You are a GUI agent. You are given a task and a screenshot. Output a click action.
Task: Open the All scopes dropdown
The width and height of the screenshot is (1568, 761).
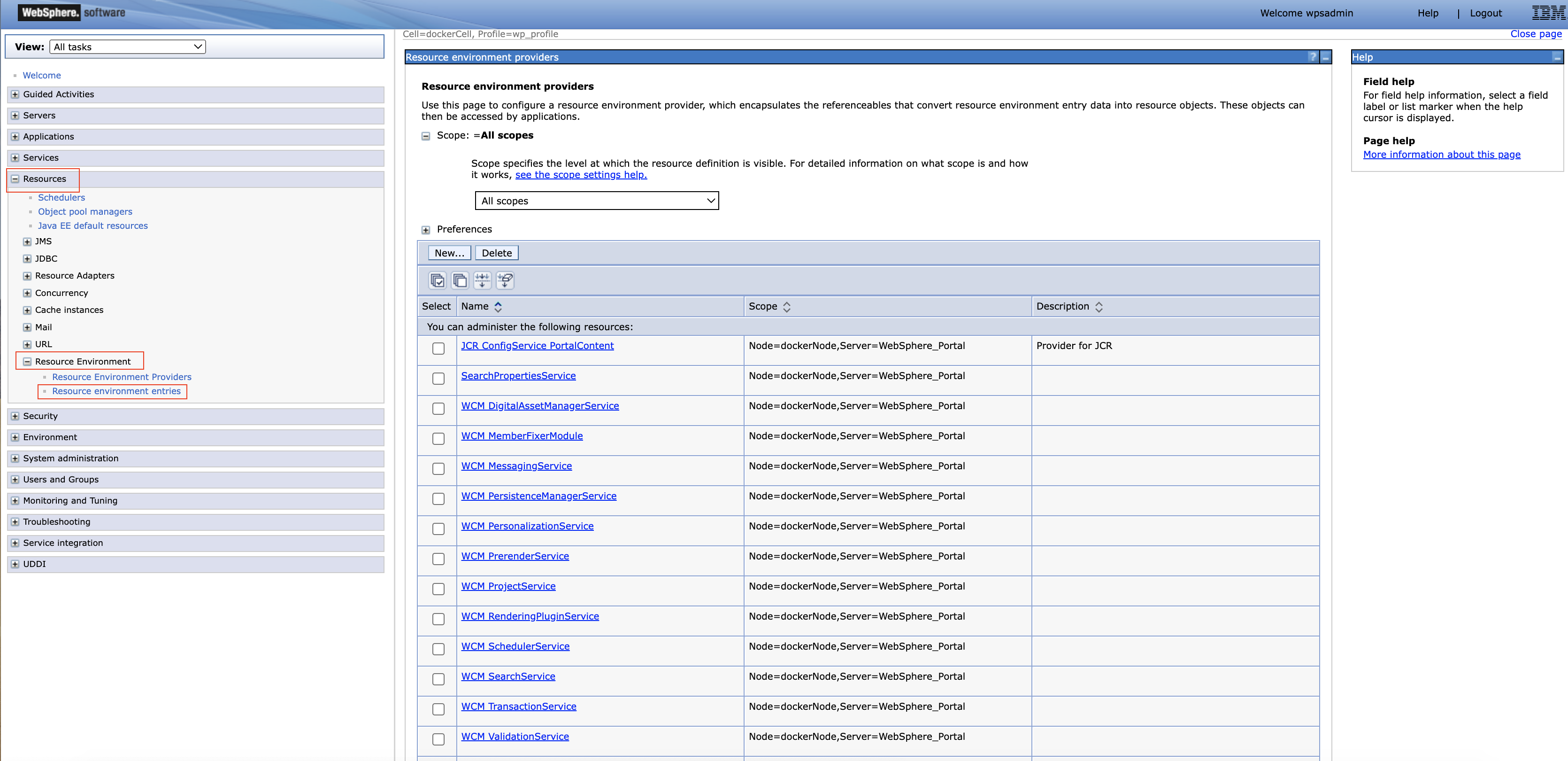(597, 201)
